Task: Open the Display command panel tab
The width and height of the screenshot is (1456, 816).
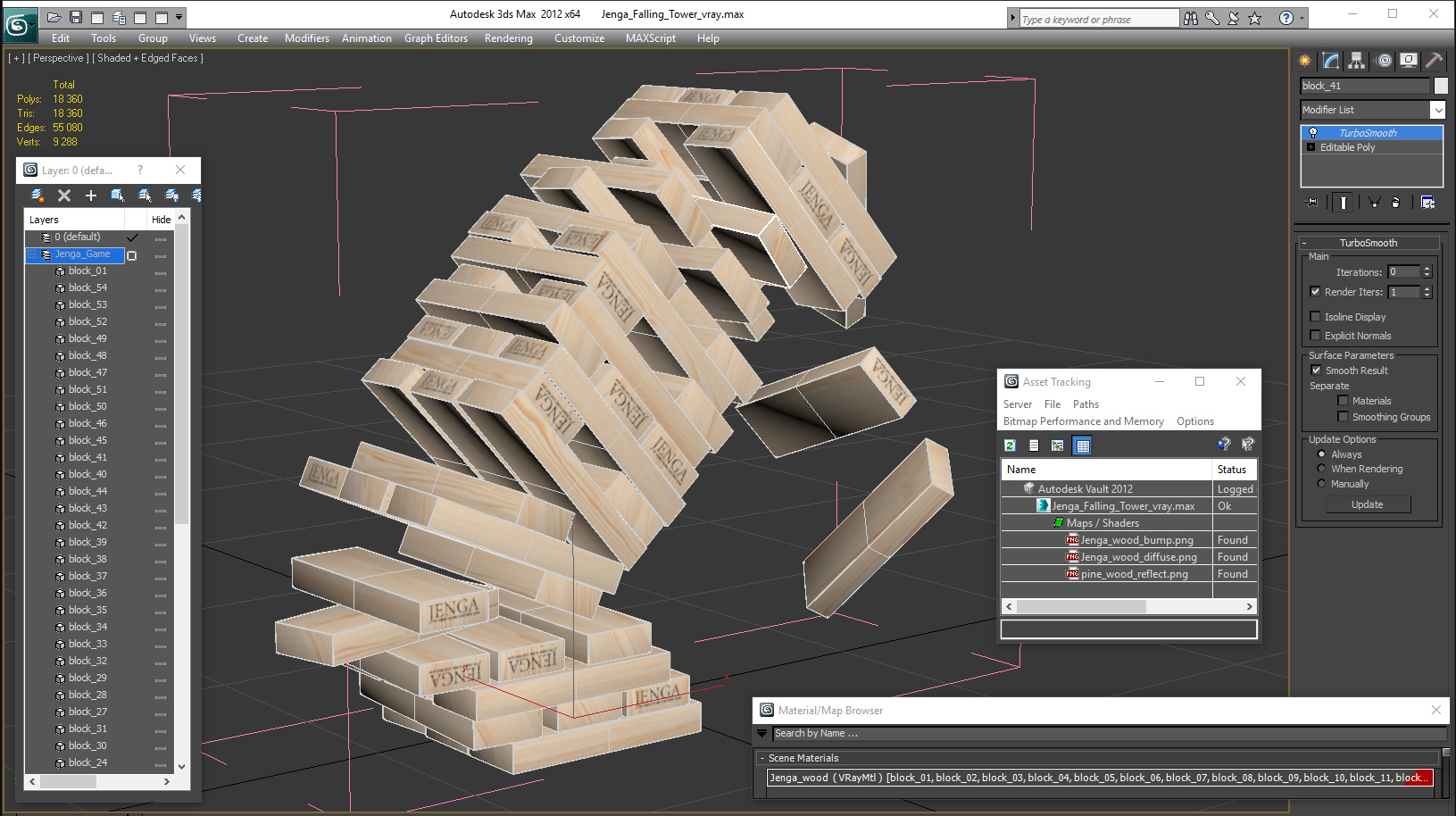Action: pos(1409,61)
